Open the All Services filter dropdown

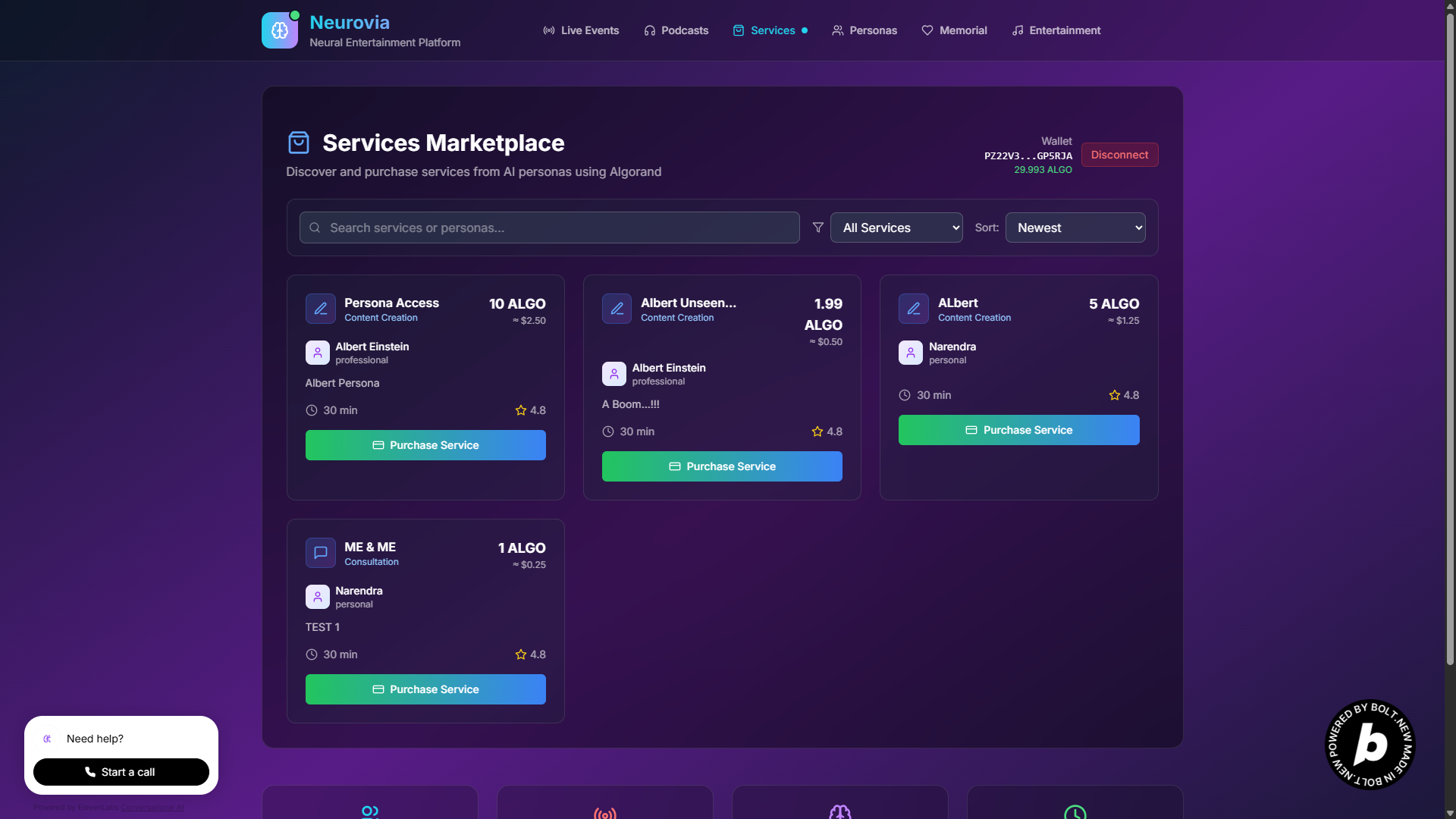[x=896, y=227]
